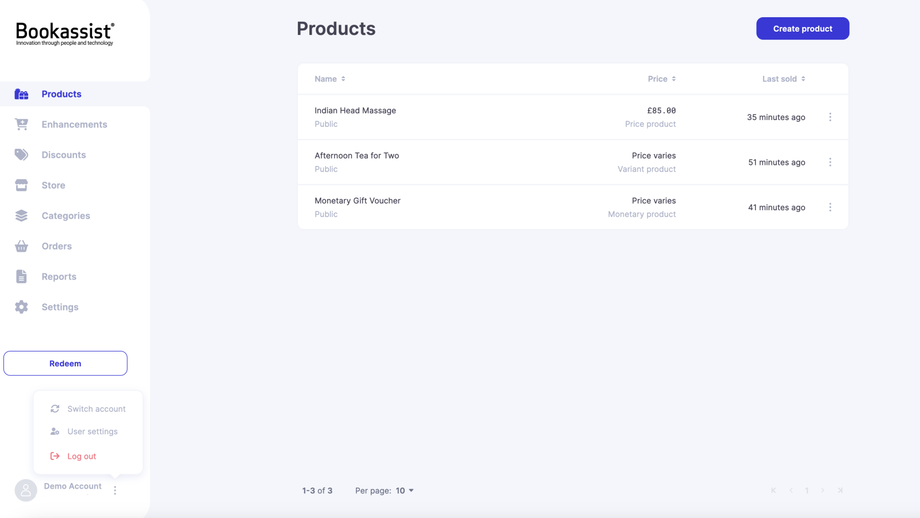
Task: Click the Reports document icon
Action: click(21, 277)
